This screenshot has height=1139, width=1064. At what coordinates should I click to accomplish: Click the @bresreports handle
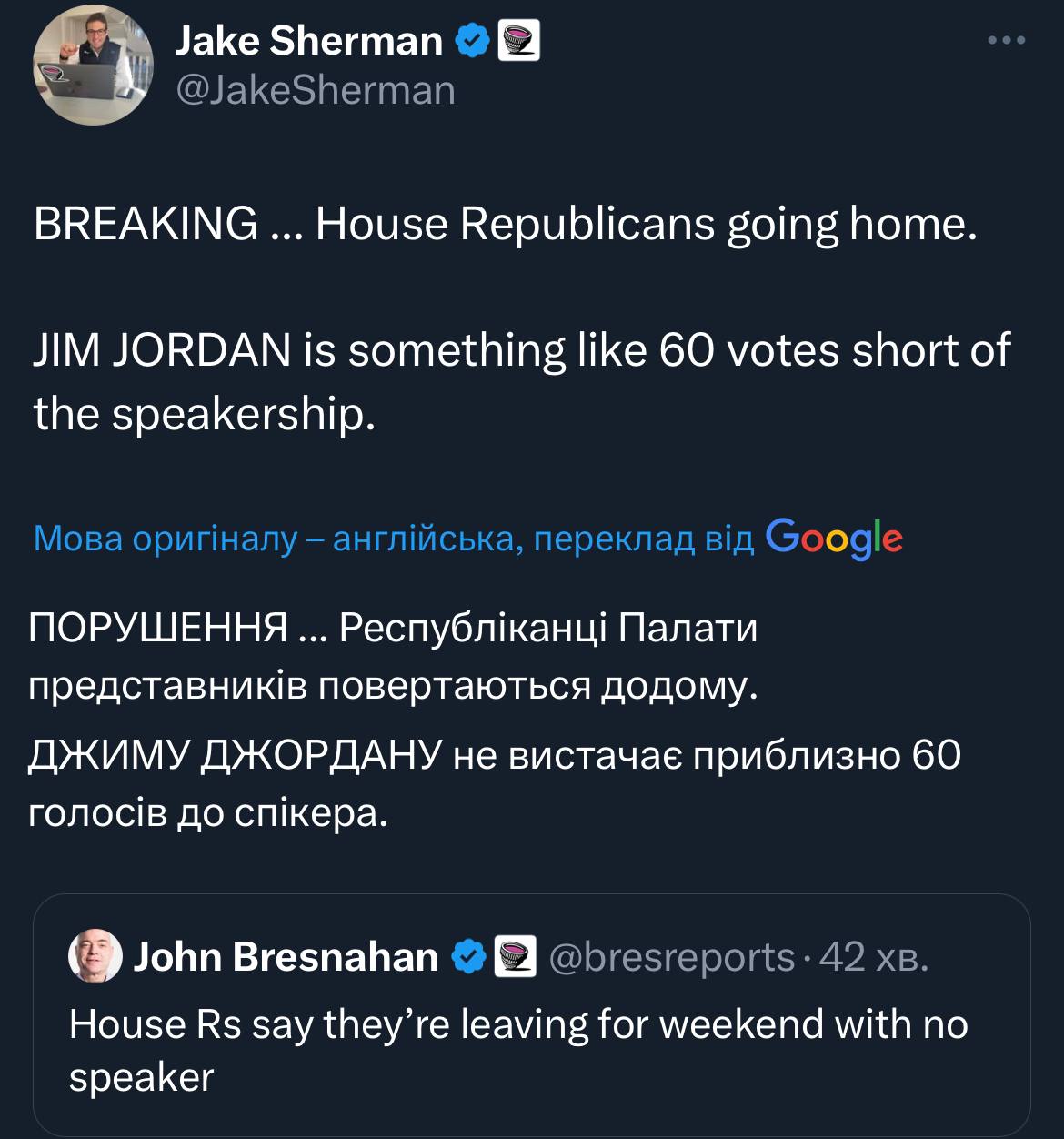[x=672, y=957]
